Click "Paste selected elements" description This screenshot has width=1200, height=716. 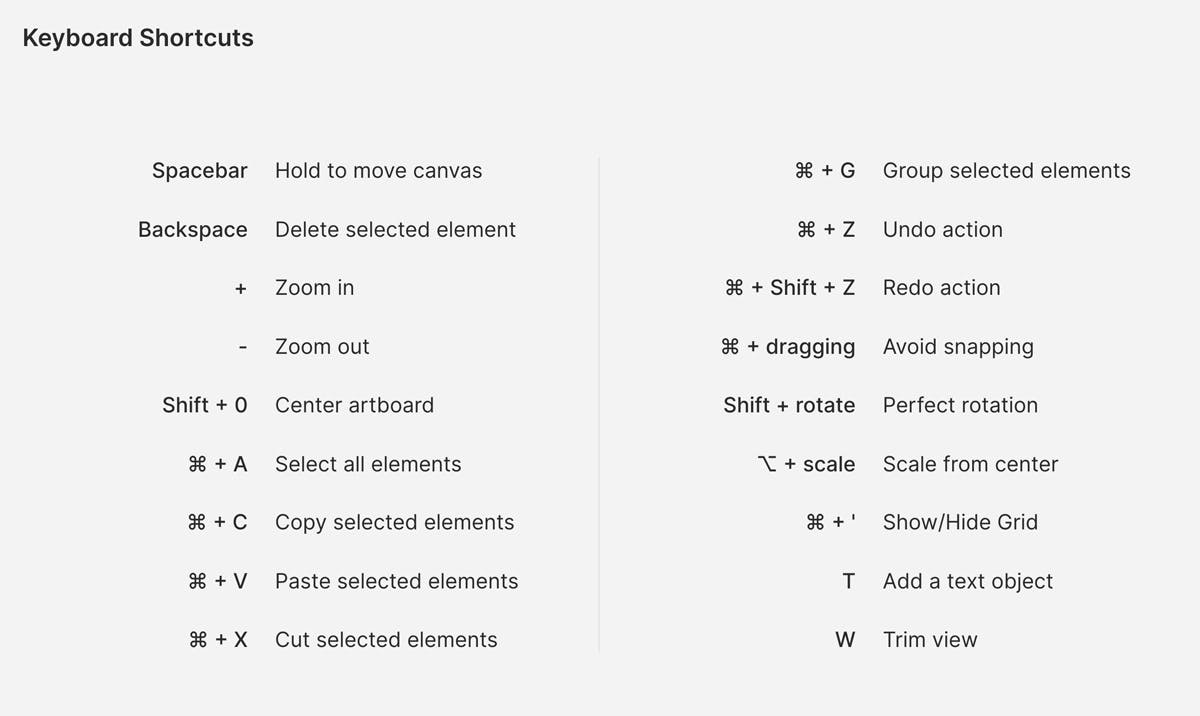396,581
